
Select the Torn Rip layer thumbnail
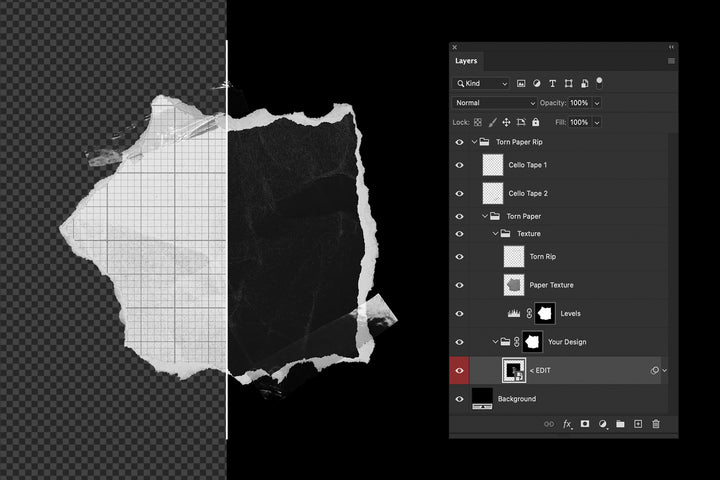pos(514,256)
